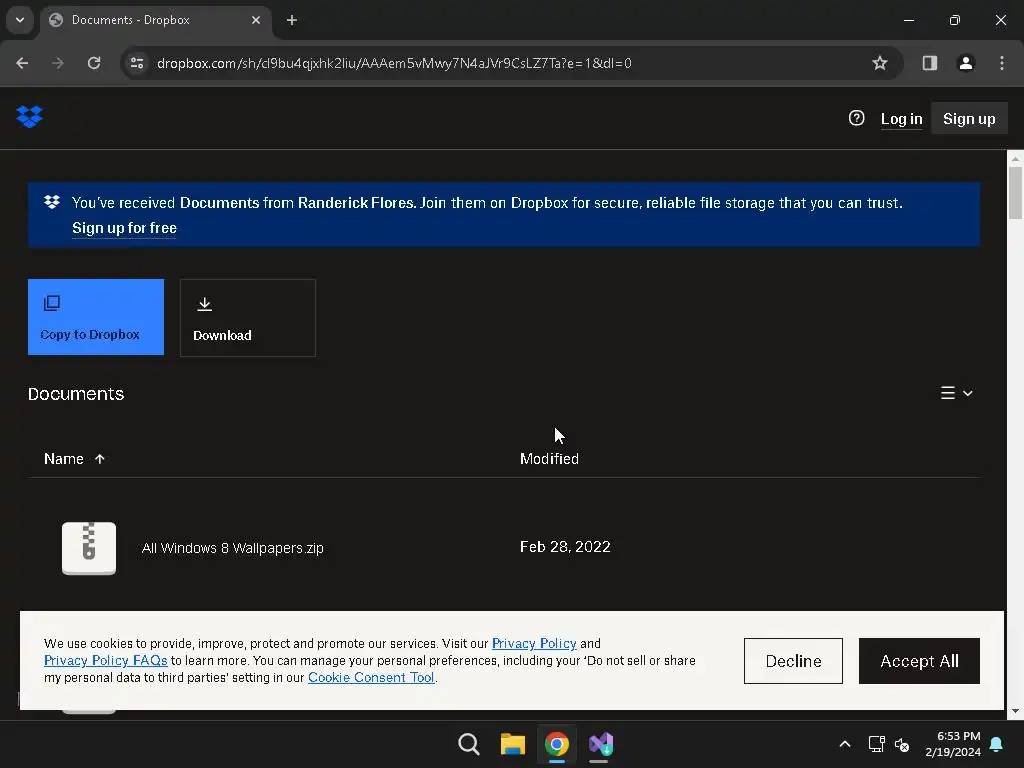Sort by Name column header
This screenshot has height=768, width=1024.
point(74,459)
